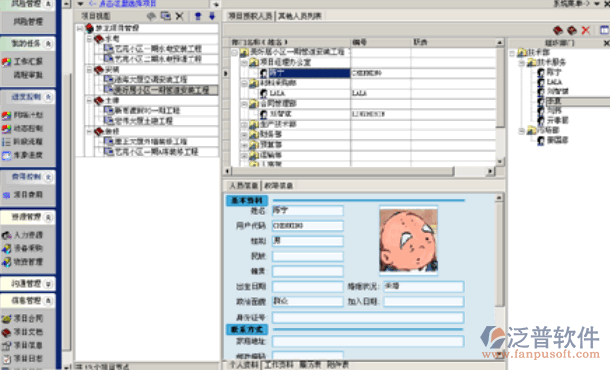Open 项目费用 in the left sidebar
The image size is (610, 370).
coord(23,195)
